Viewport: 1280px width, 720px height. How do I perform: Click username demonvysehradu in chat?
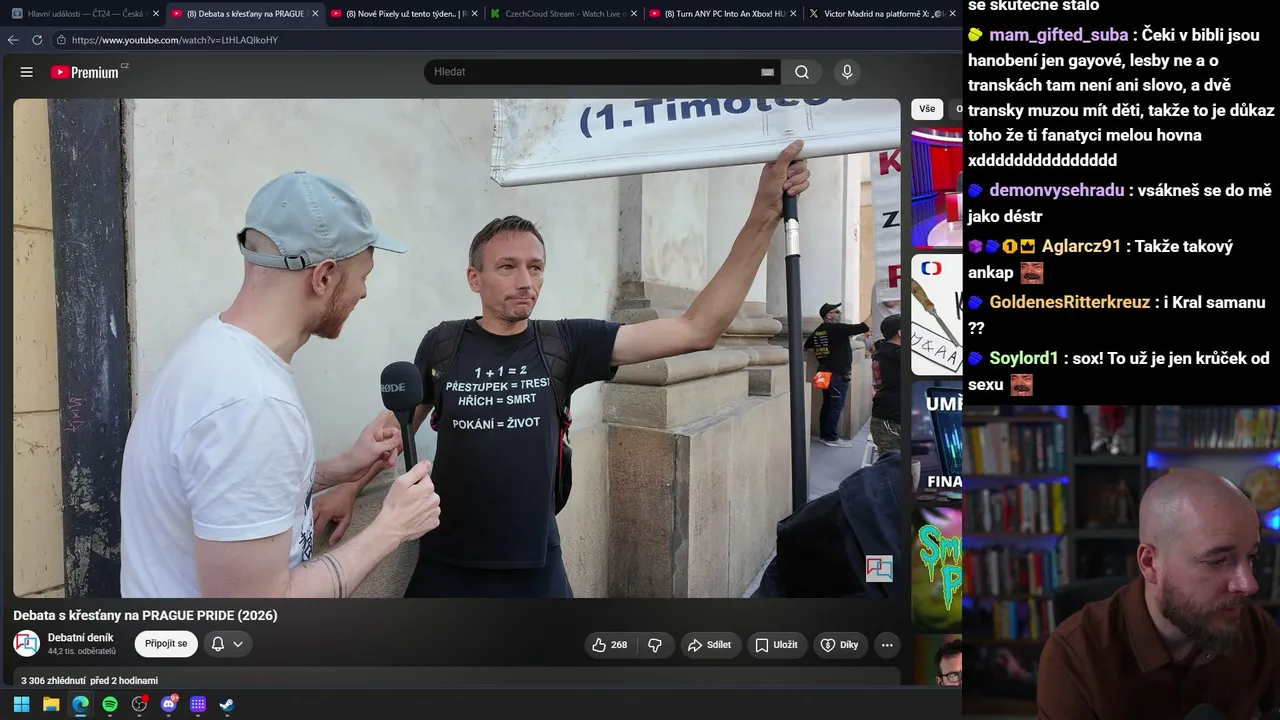(x=1057, y=190)
